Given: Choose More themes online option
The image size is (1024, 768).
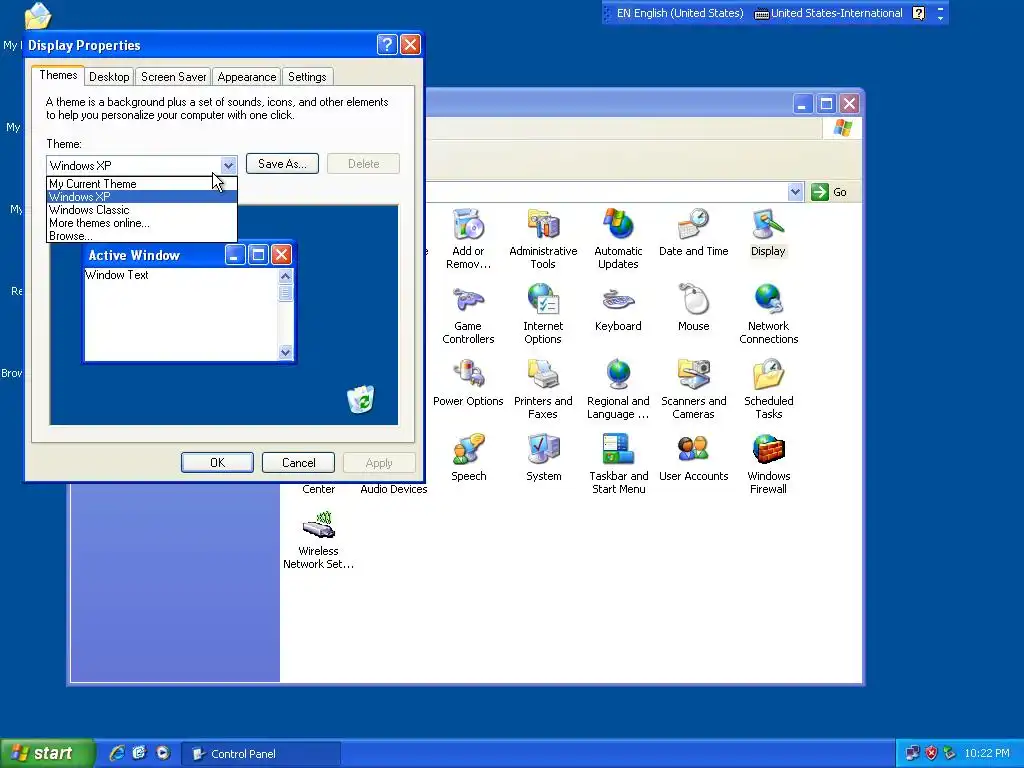Looking at the screenshot, I should 142,223.
